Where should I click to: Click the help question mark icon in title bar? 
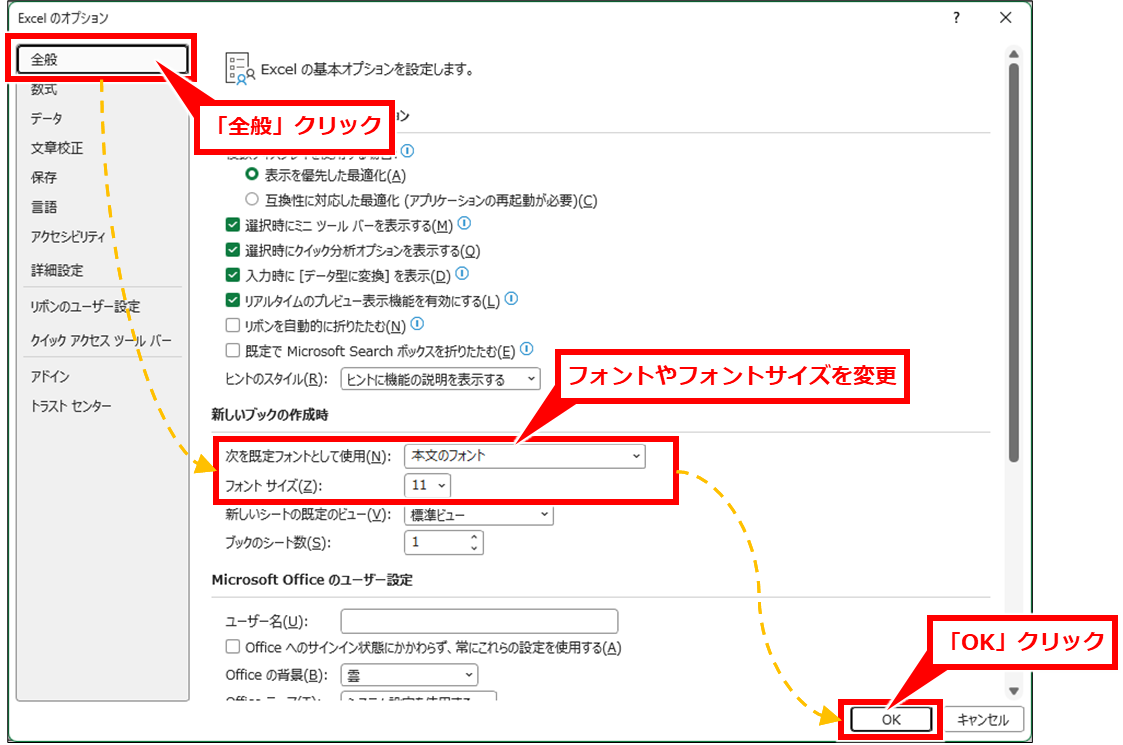[x=957, y=18]
